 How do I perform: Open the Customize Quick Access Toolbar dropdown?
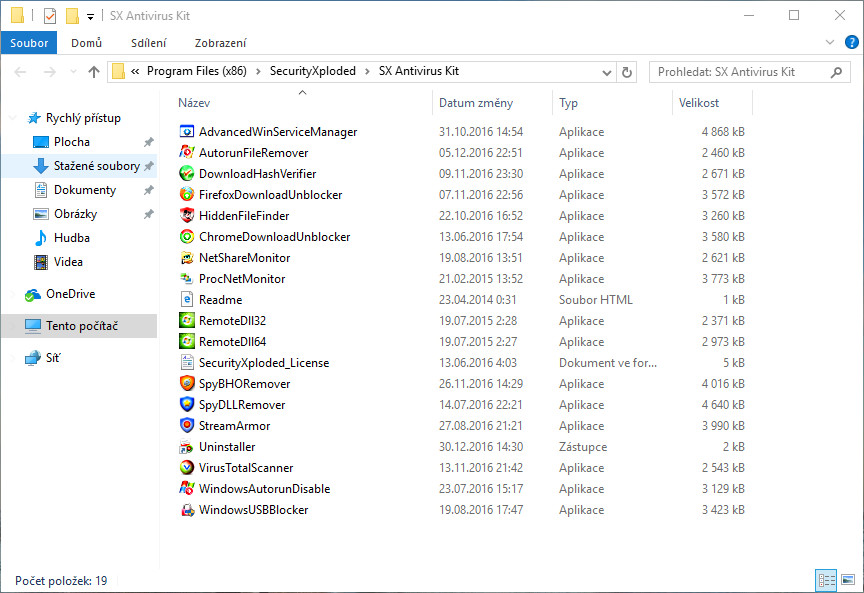(90, 17)
